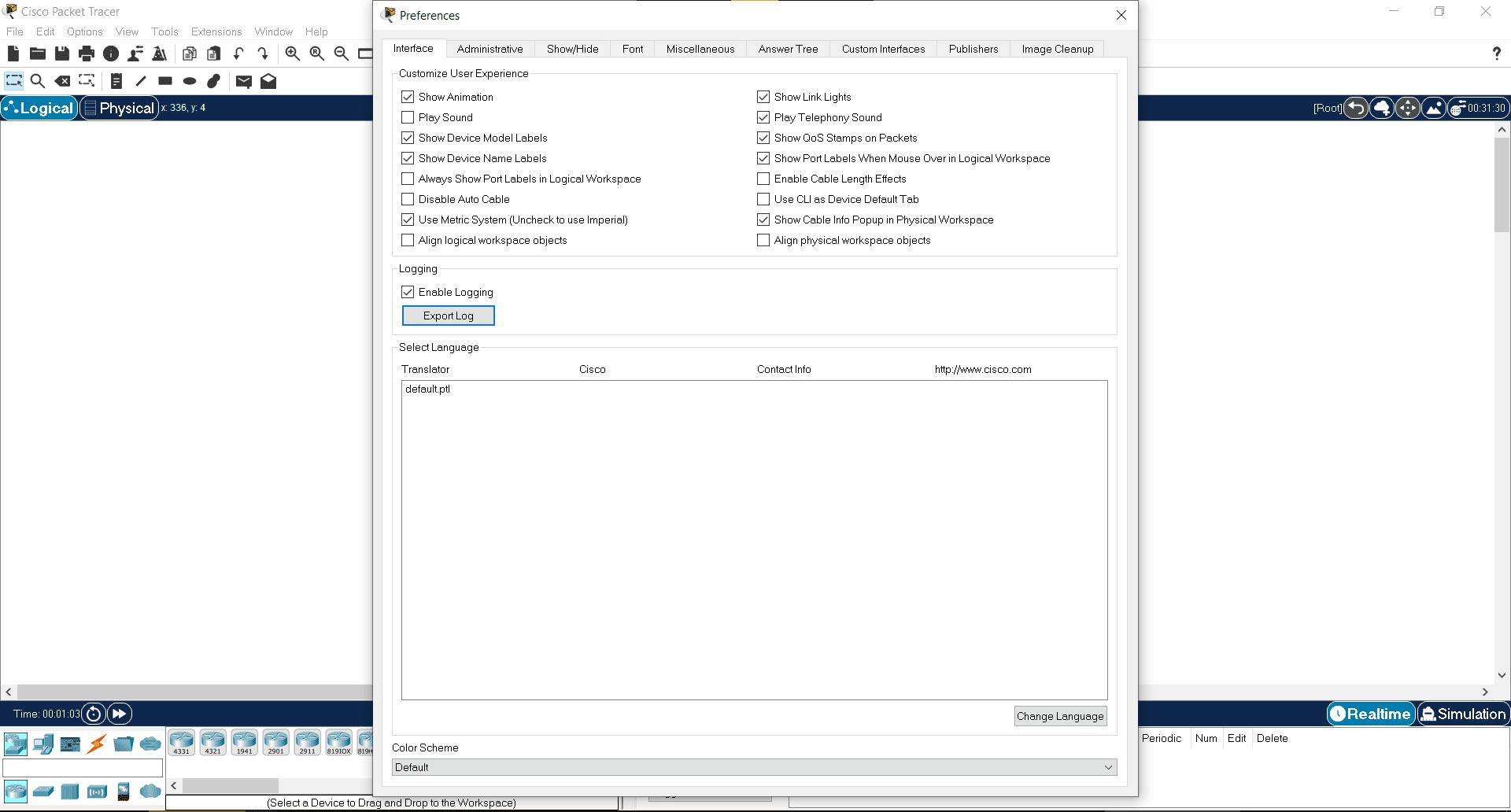The height and width of the screenshot is (812, 1511).
Task: Switch to the Physical workspace view
Action: click(120, 108)
